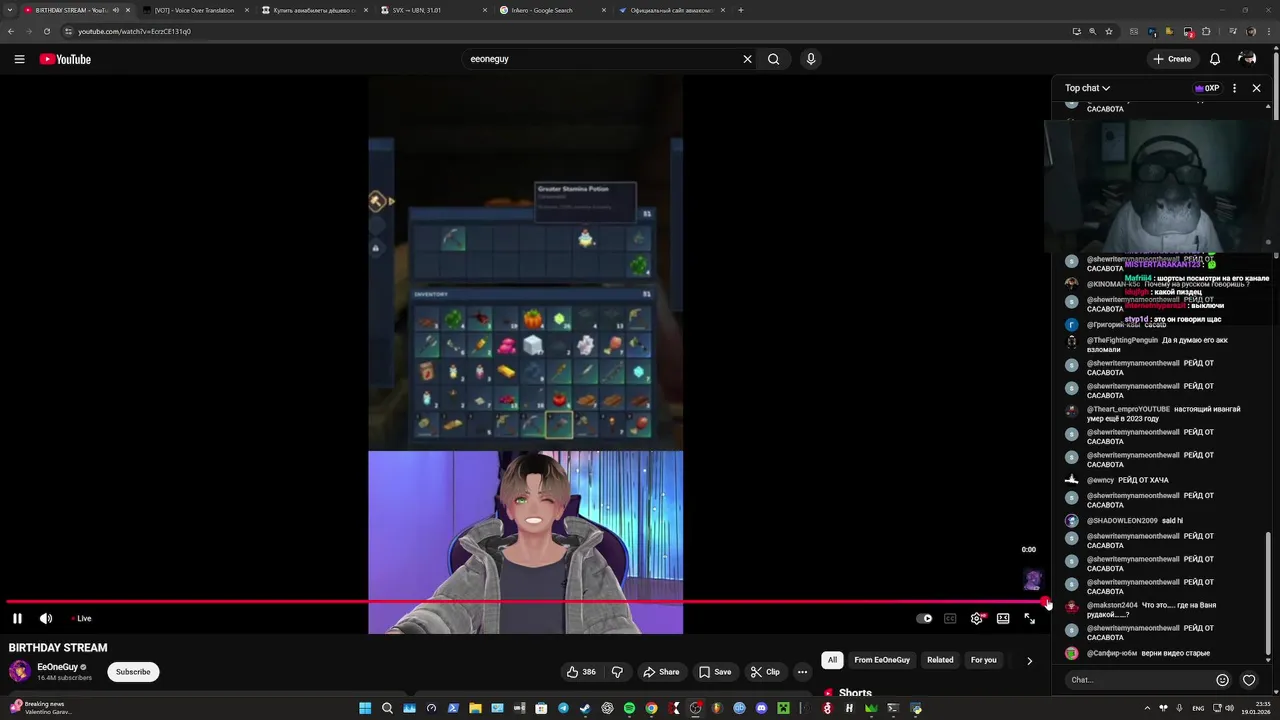Open the more actions three-dot menu

click(802, 672)
